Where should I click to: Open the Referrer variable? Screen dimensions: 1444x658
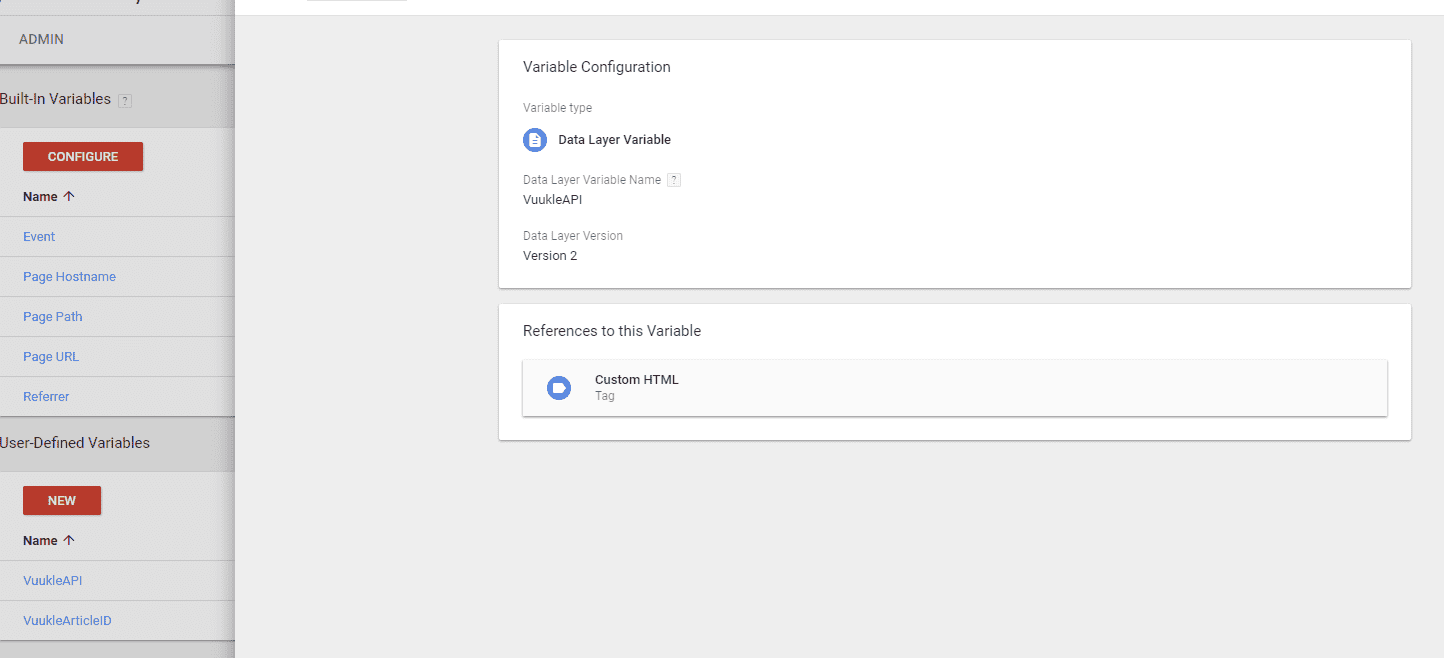pyautogui.click(x=46, y=397)
